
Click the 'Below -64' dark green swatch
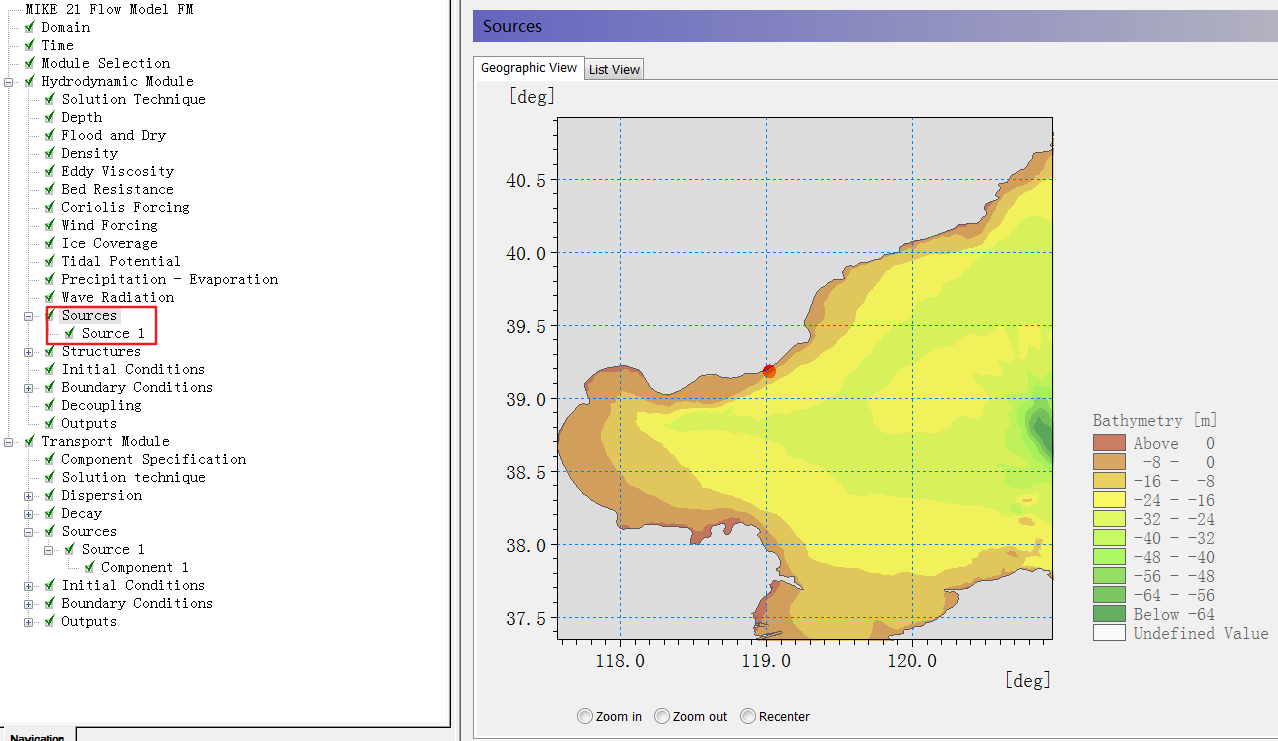point(1109,614)
